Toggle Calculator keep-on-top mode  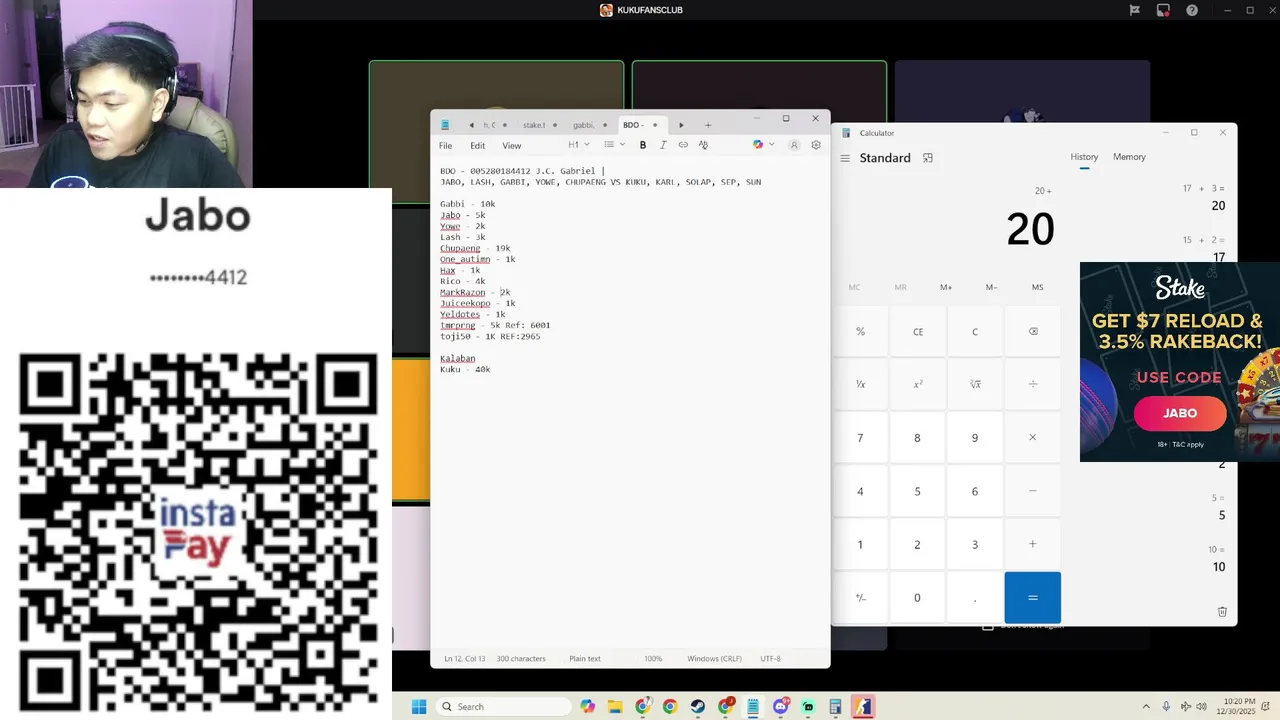928,158
